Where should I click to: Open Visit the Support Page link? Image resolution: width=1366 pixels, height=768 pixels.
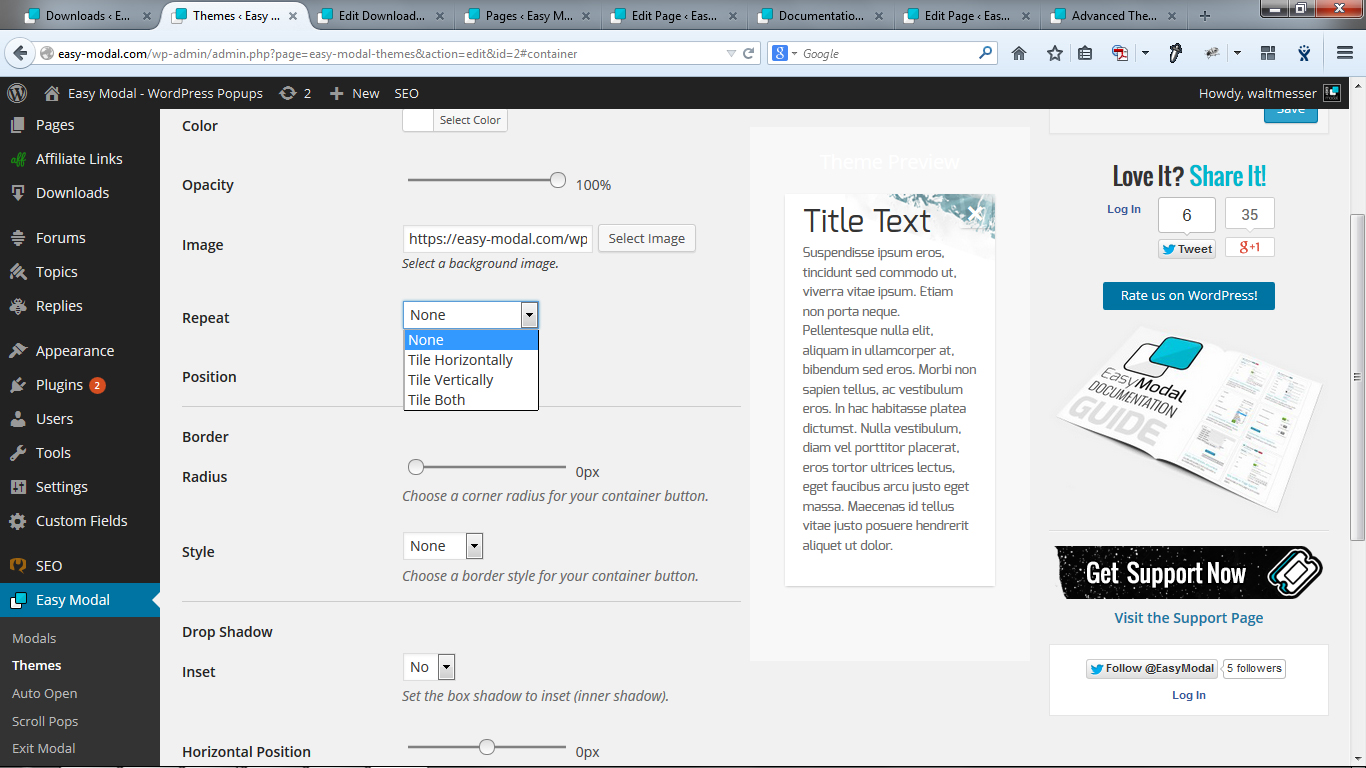point(1188,618)
